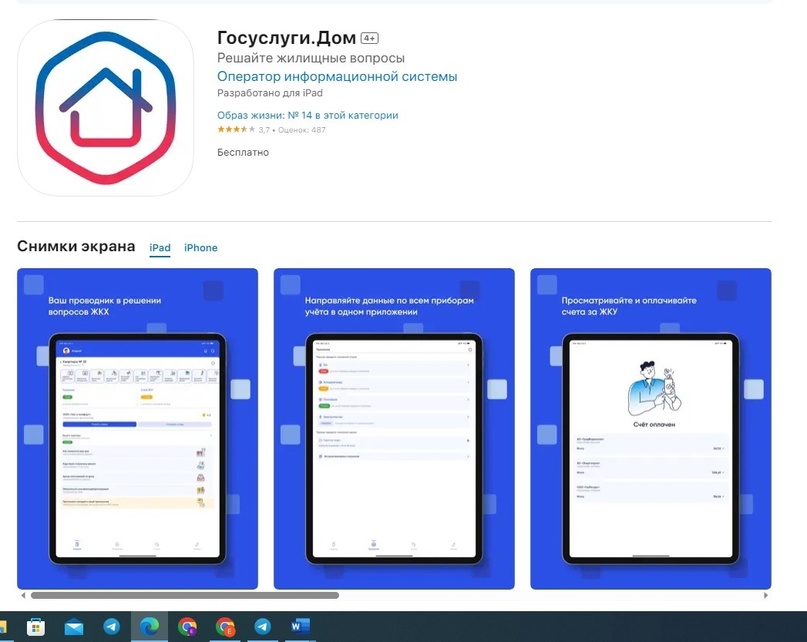Open the Ваш проводник в решении screenshot
This screenshot has height=642, width=807.
tap(137, 429)
